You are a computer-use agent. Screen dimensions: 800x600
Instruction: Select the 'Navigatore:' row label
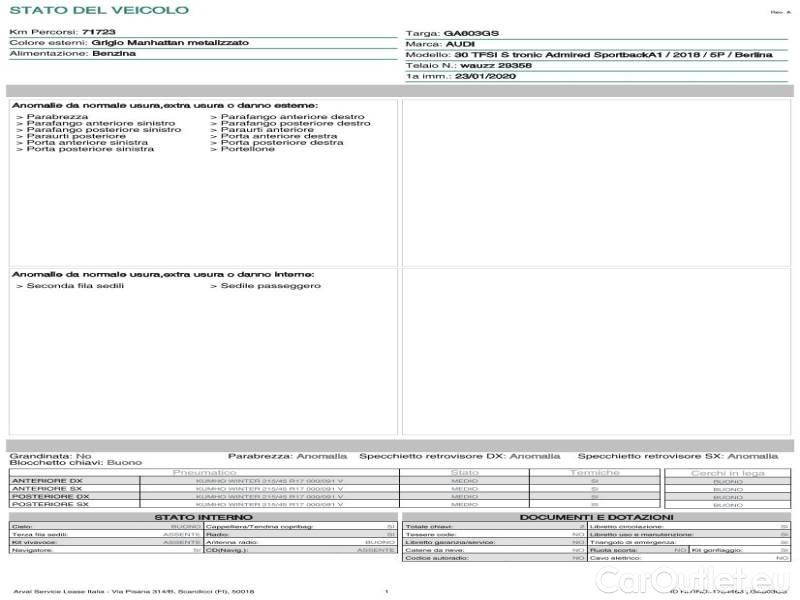tap(32, 550)
